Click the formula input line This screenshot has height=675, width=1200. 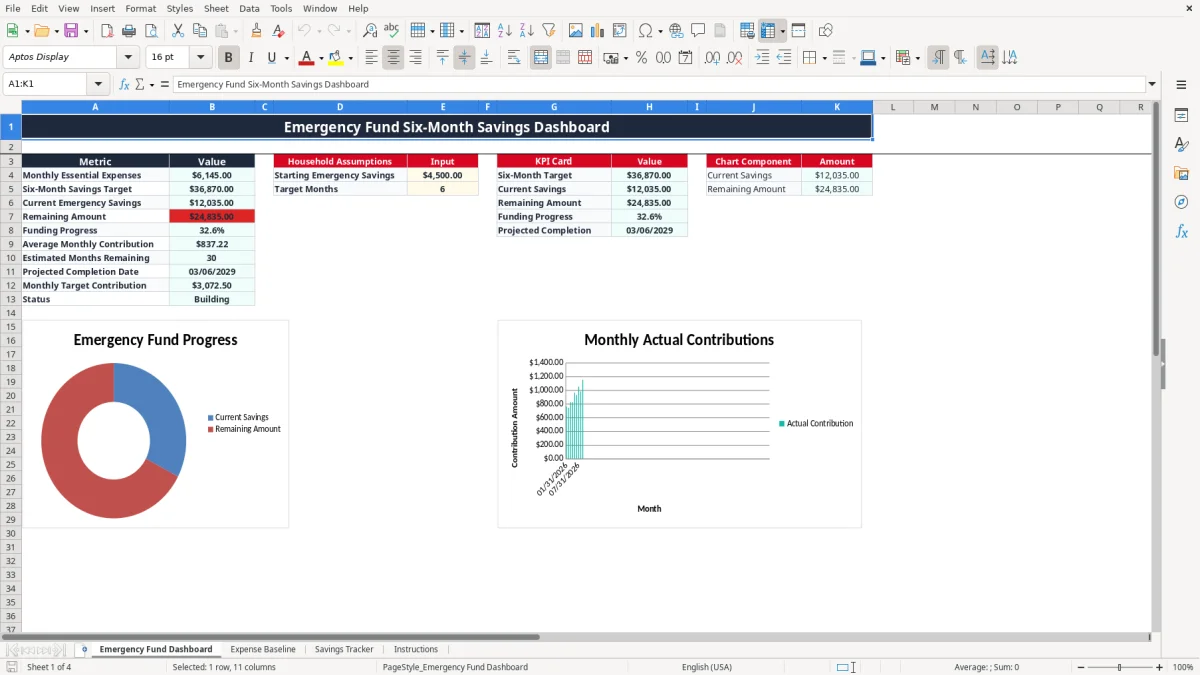click(x=658, y=84)
